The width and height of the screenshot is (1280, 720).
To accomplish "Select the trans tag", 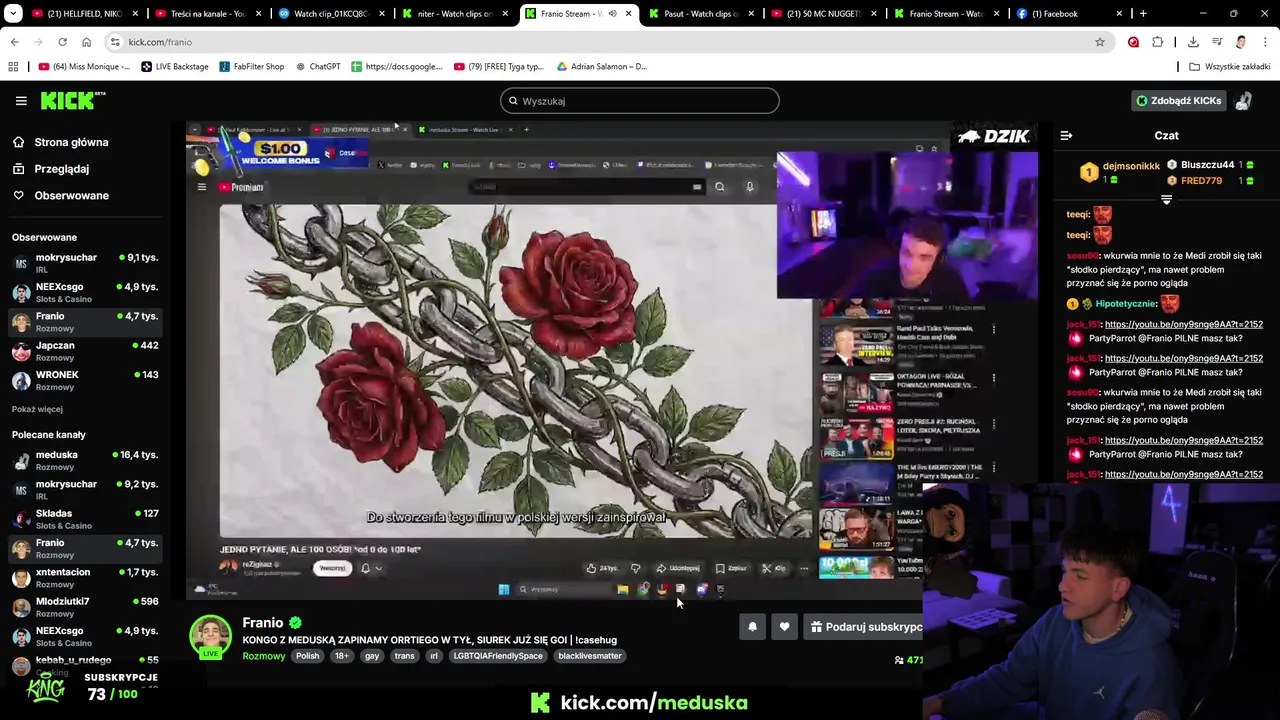I will [404, 656].
